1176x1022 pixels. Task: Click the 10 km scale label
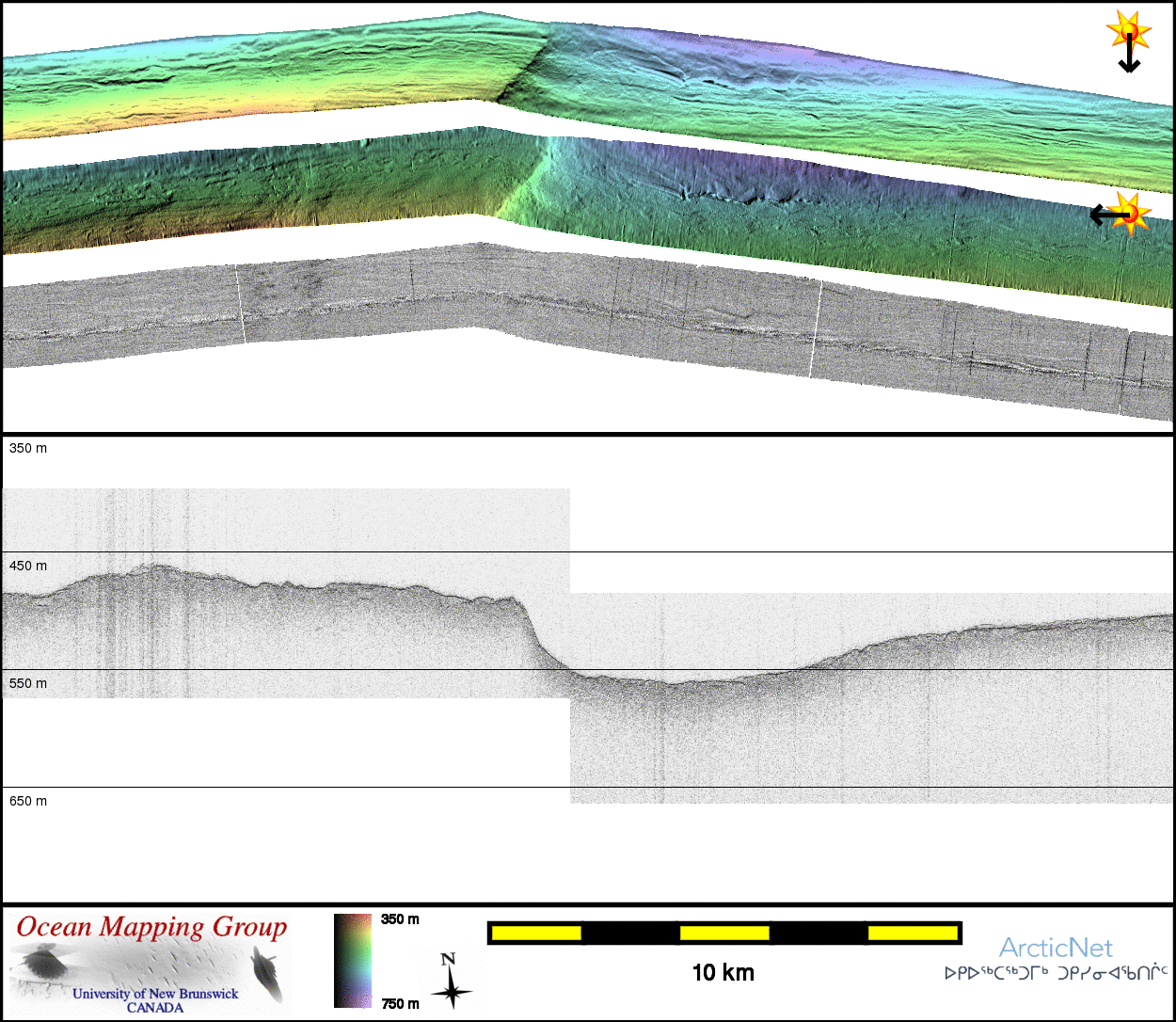[x=723, y=973]
